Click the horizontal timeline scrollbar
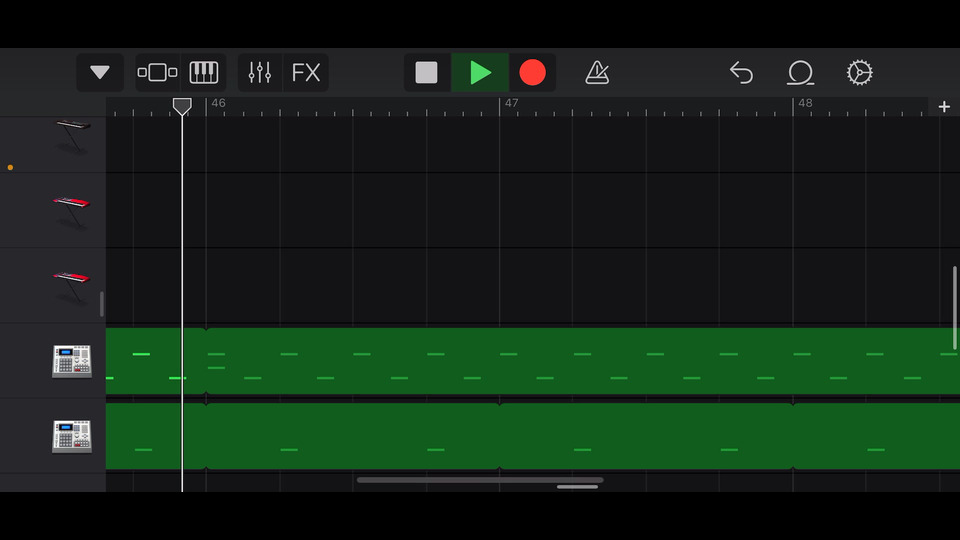 click(x=480, y=480)
